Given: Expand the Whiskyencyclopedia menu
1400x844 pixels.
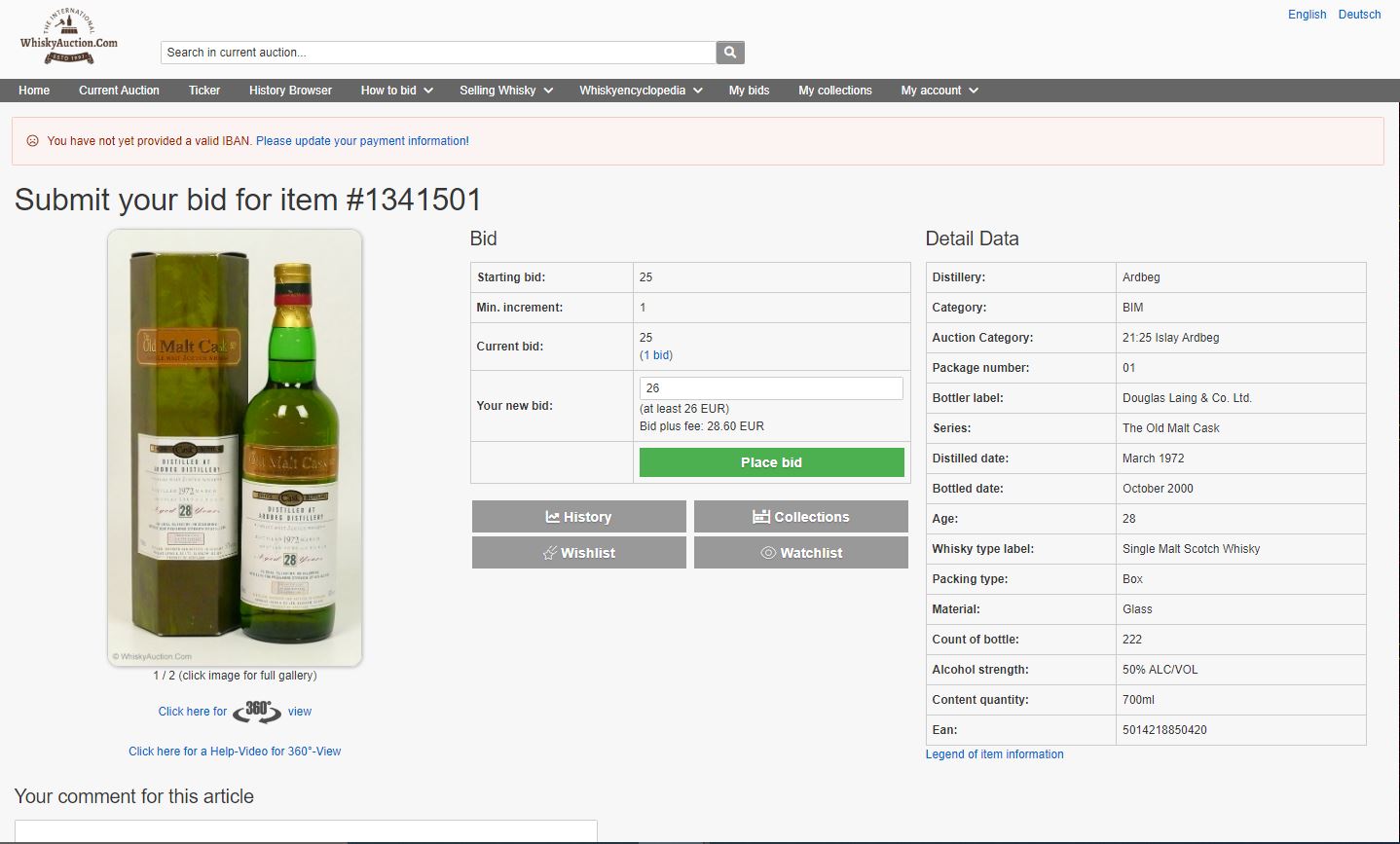Looking at the screenshot, I should point(640,91).
